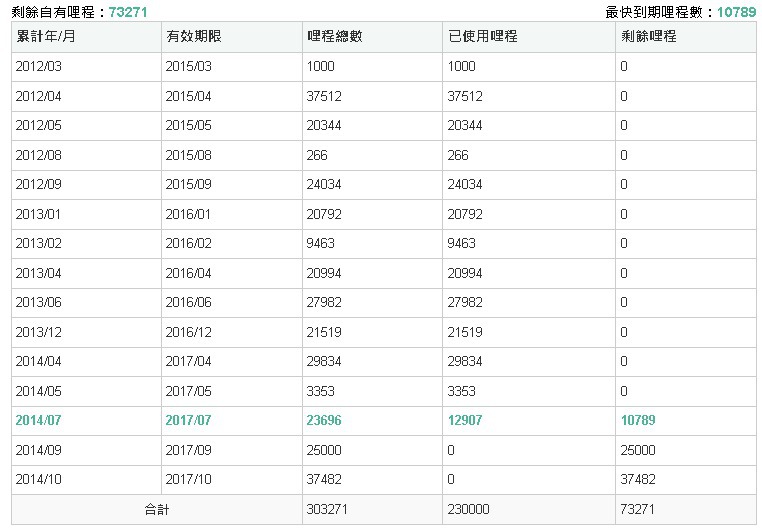Image resolution: width=762 pixels, height=529 pixels.
Task: Click total remaining 73271 in 合計 row
Action: [638, 510]
